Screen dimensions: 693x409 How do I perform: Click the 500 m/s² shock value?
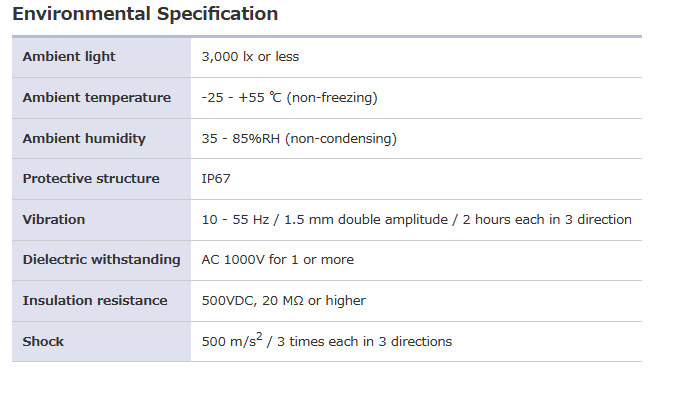326,342
